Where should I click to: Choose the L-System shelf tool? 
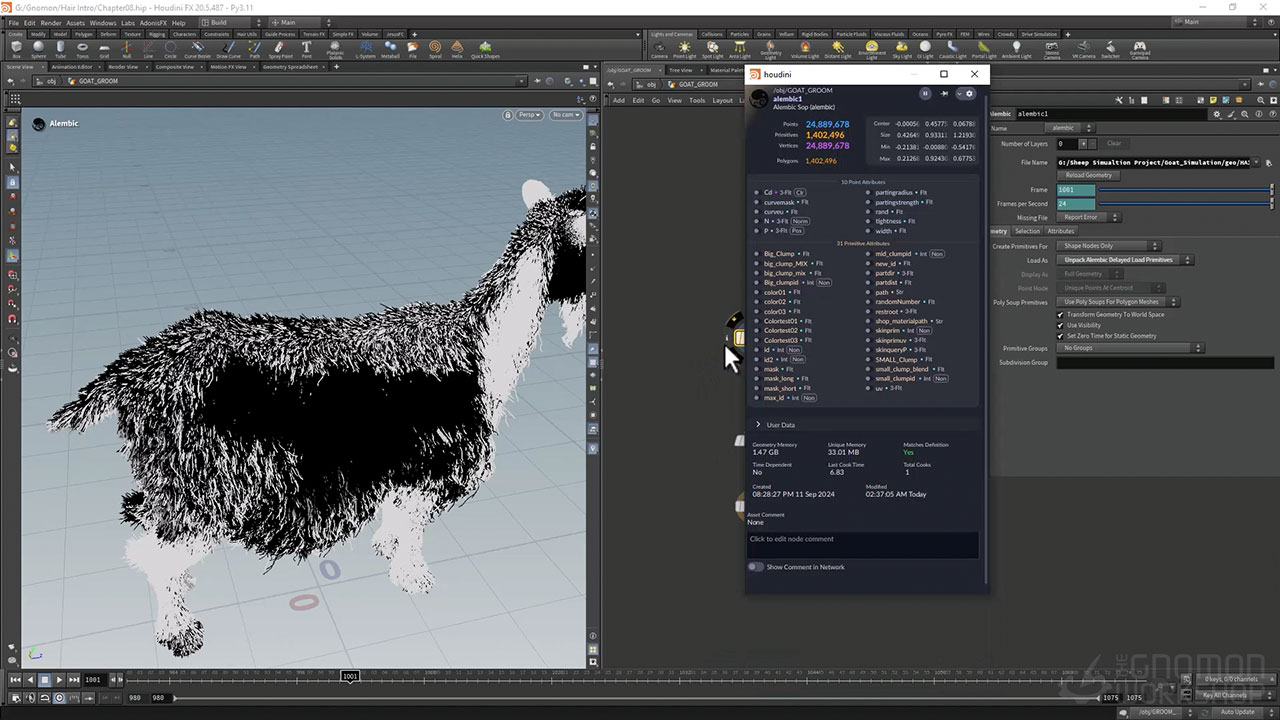[x=366, y=48]
